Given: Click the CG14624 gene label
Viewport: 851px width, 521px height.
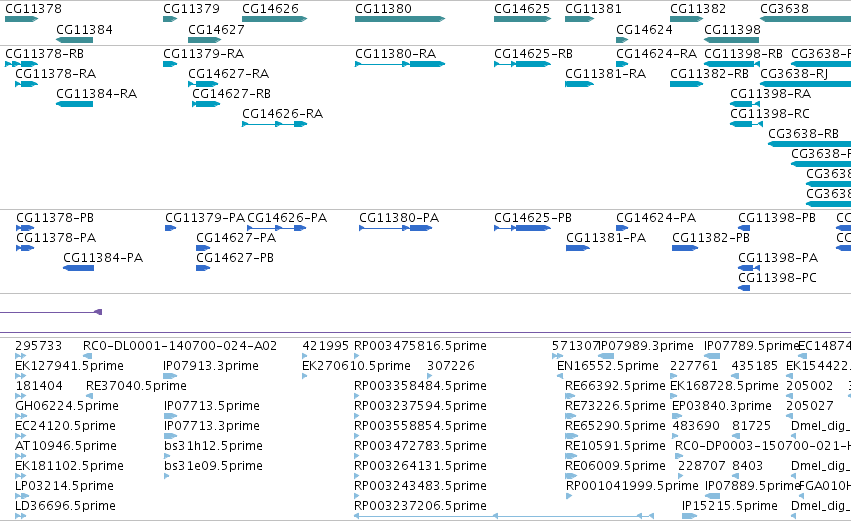Looking at the screenshot, I should click(x=644, y=29).
